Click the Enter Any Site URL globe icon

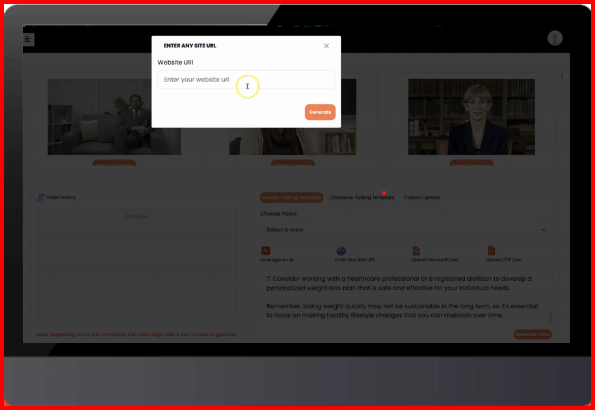pyautogui.click(x=341, y=251)
